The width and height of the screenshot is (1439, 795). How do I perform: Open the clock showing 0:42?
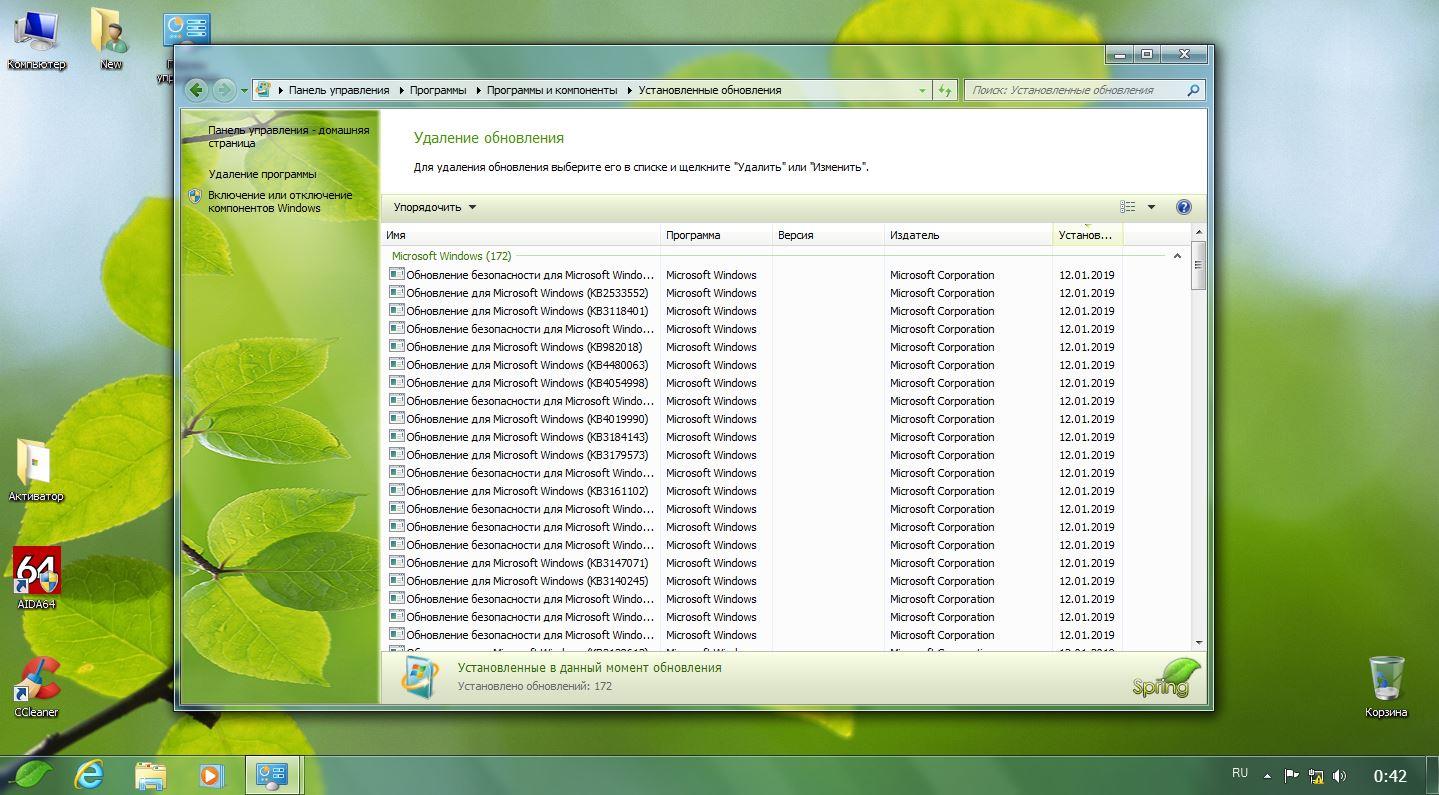[x=1390, y=776]
